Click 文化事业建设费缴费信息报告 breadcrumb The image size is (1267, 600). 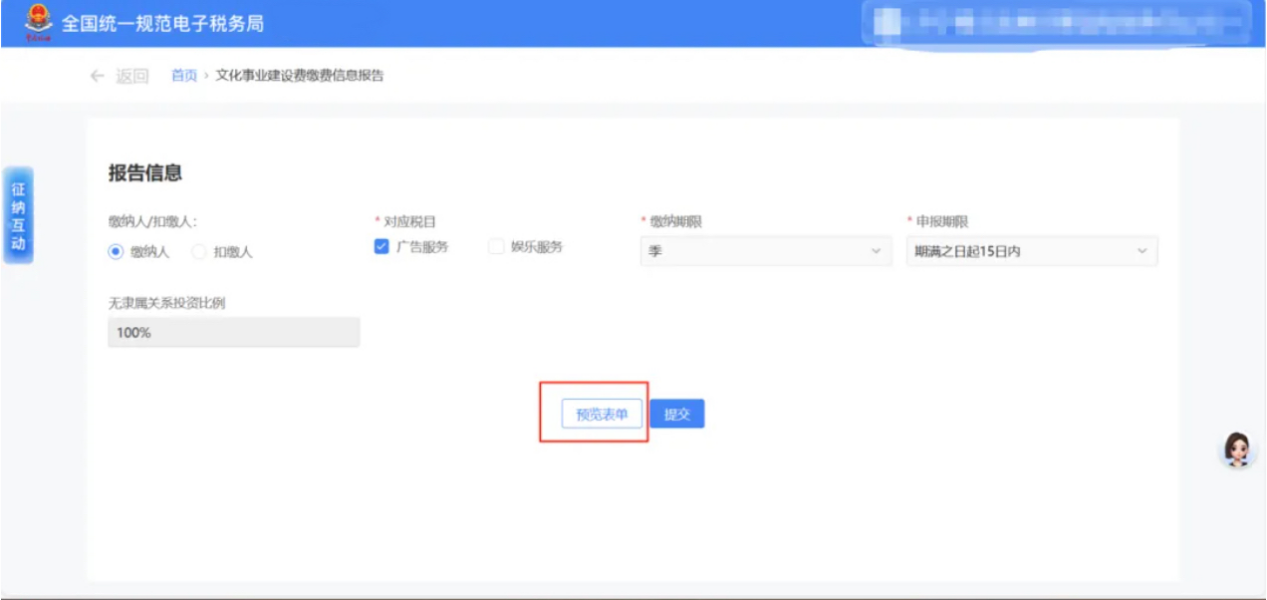coord(300,76)
